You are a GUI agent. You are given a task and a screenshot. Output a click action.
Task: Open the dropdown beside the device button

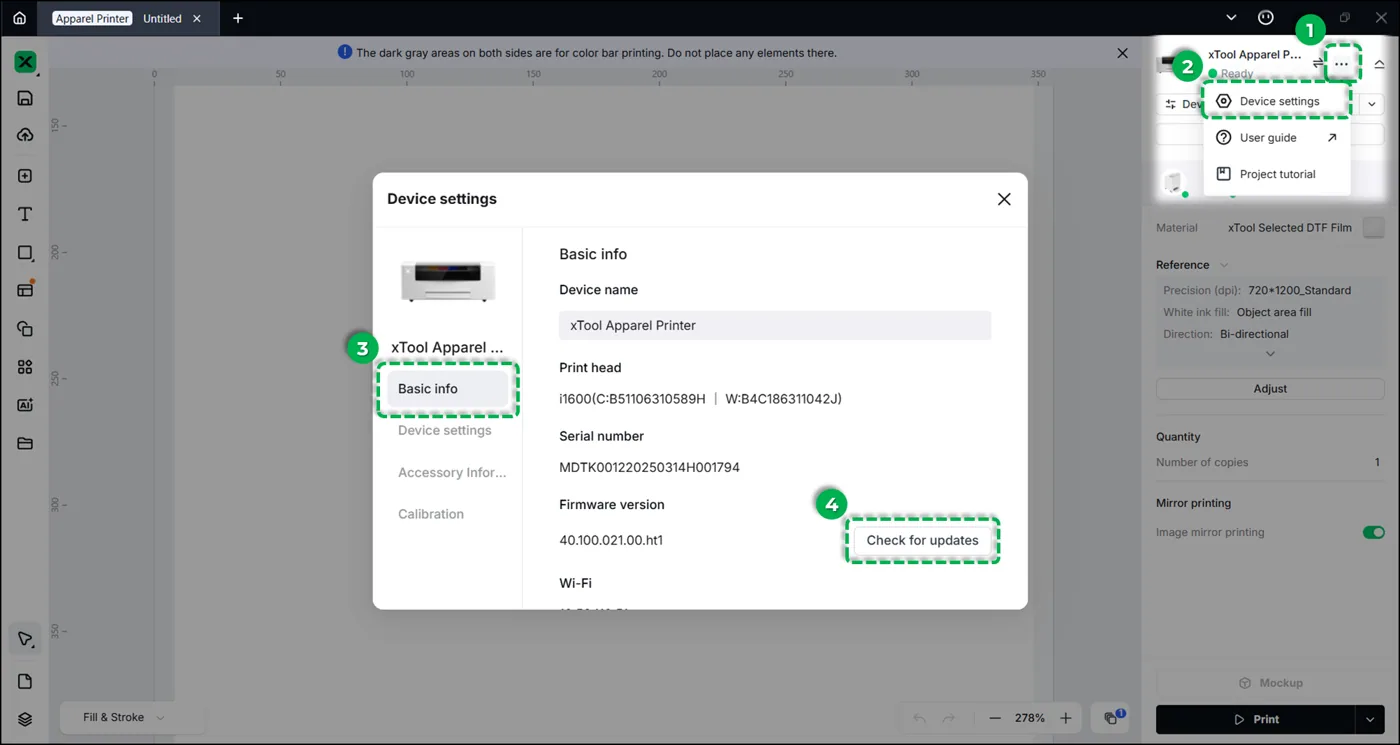(x=1372, y=104)
